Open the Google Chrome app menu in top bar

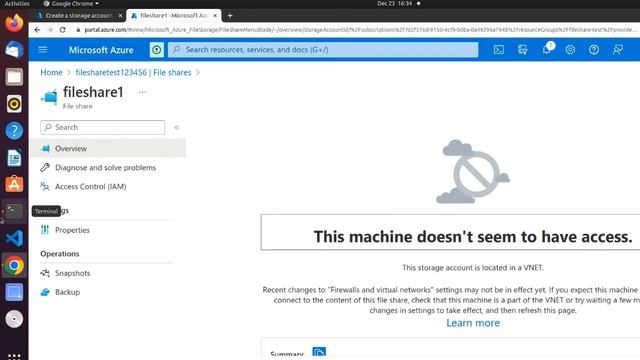(x=71, y=3)
